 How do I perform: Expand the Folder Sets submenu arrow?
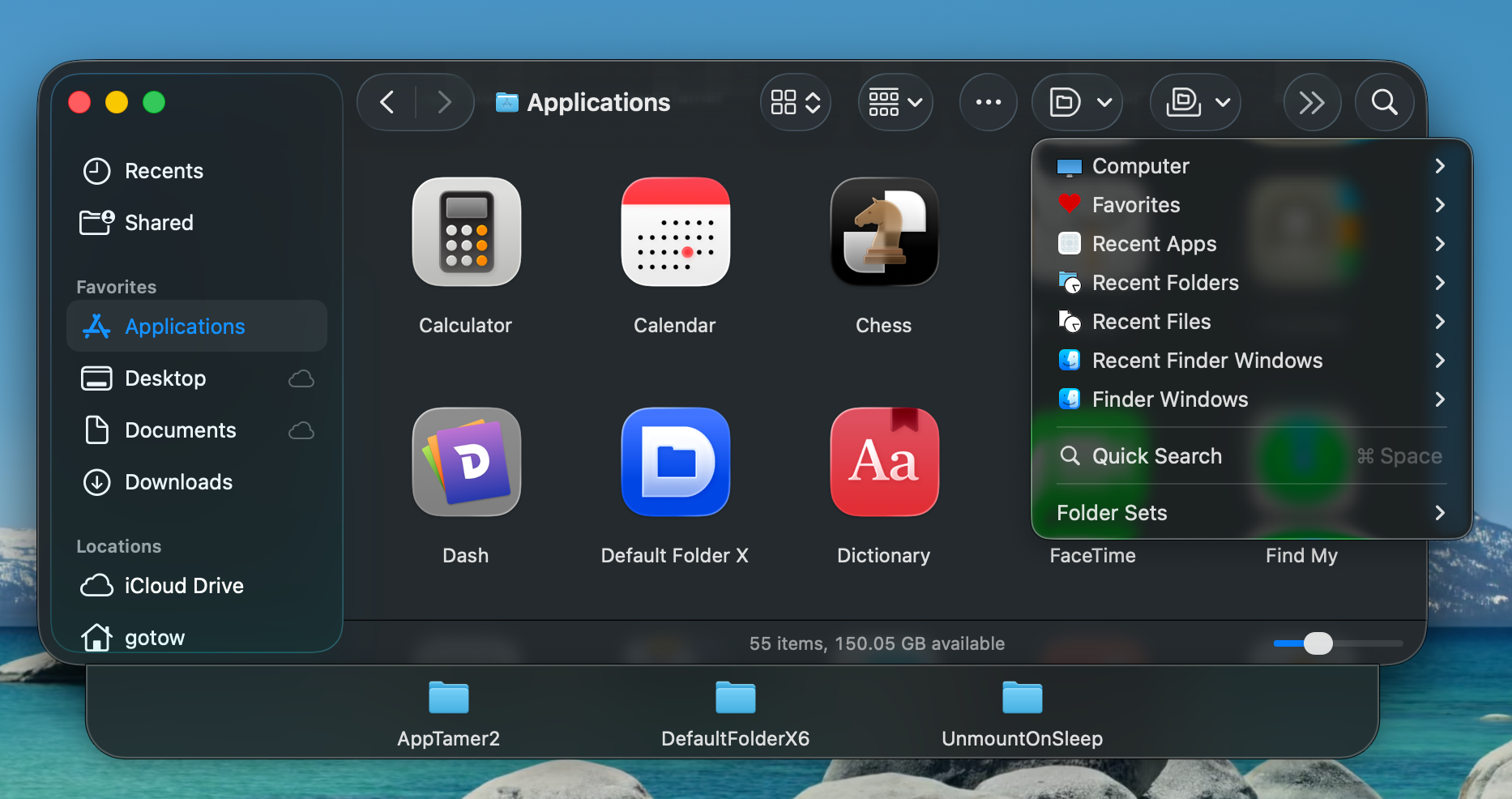point(1440,513)
